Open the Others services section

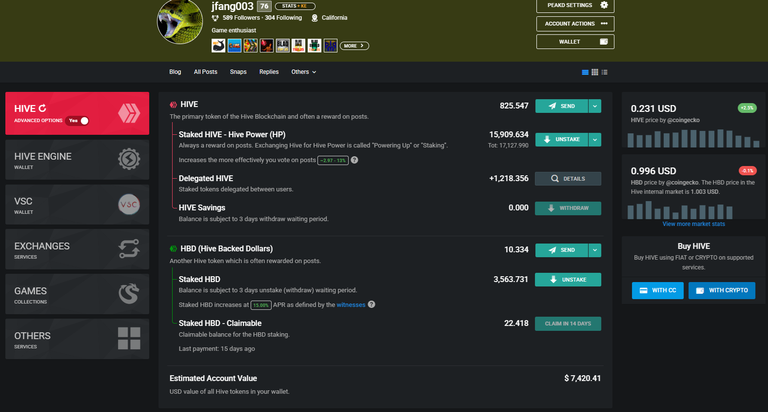(77, 339)
